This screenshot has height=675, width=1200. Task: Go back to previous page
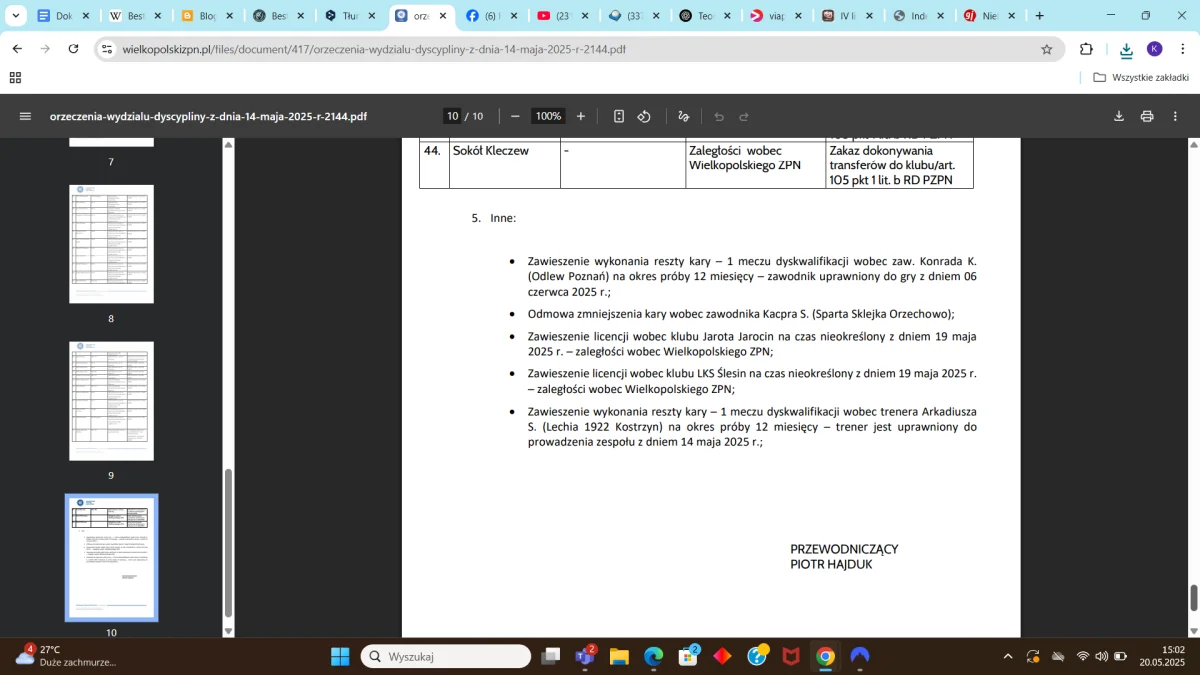coord(17,49)
